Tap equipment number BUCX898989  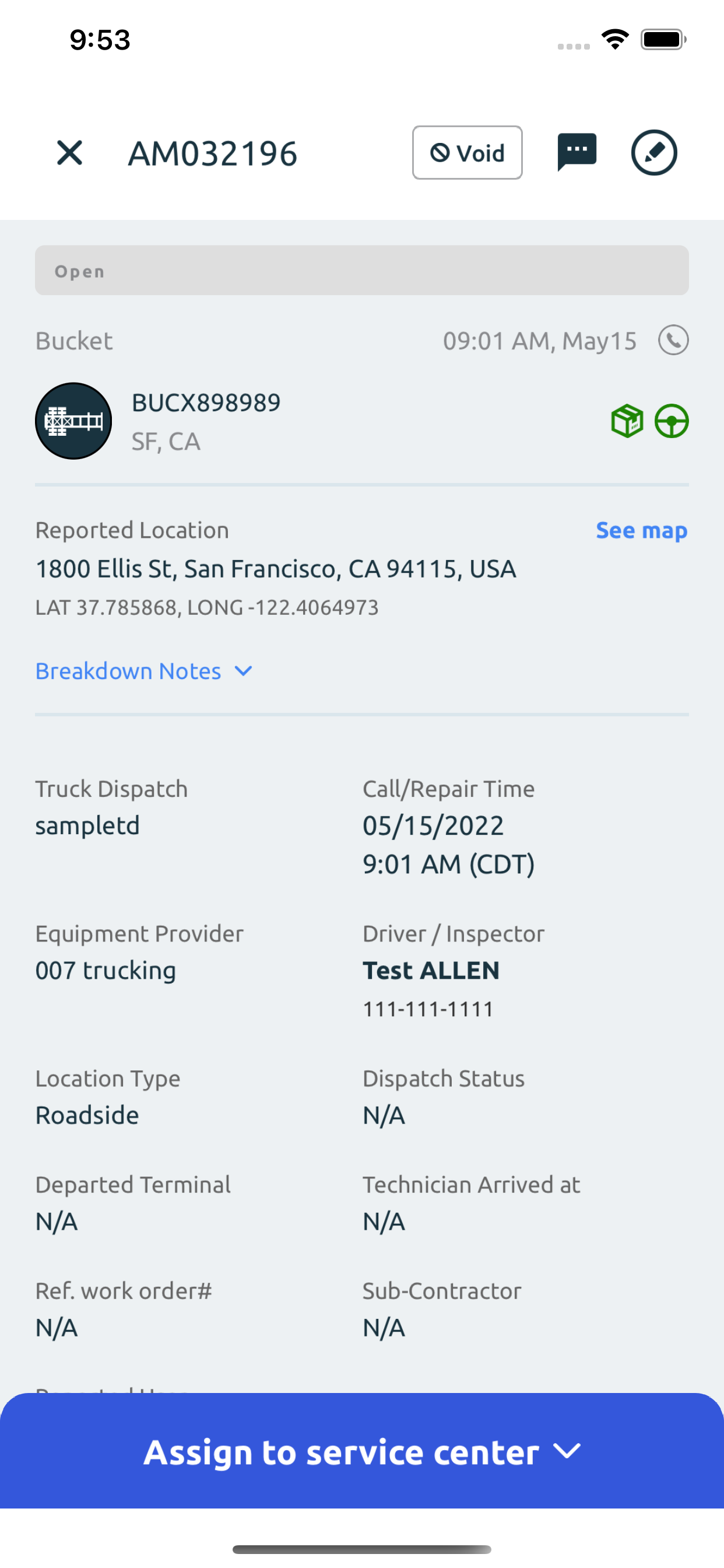pos(206,403)
